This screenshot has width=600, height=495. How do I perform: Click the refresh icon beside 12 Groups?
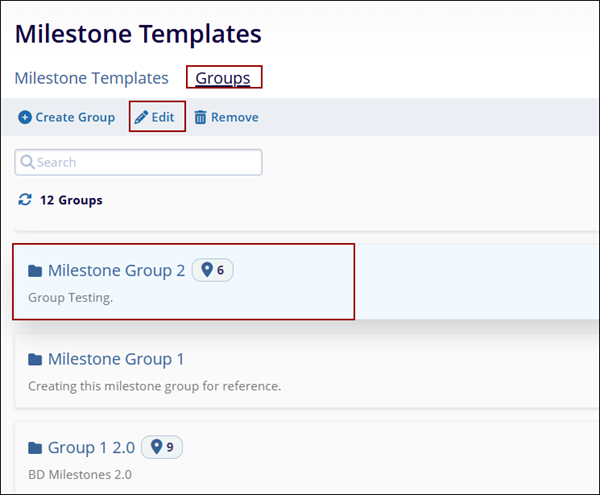25,200
